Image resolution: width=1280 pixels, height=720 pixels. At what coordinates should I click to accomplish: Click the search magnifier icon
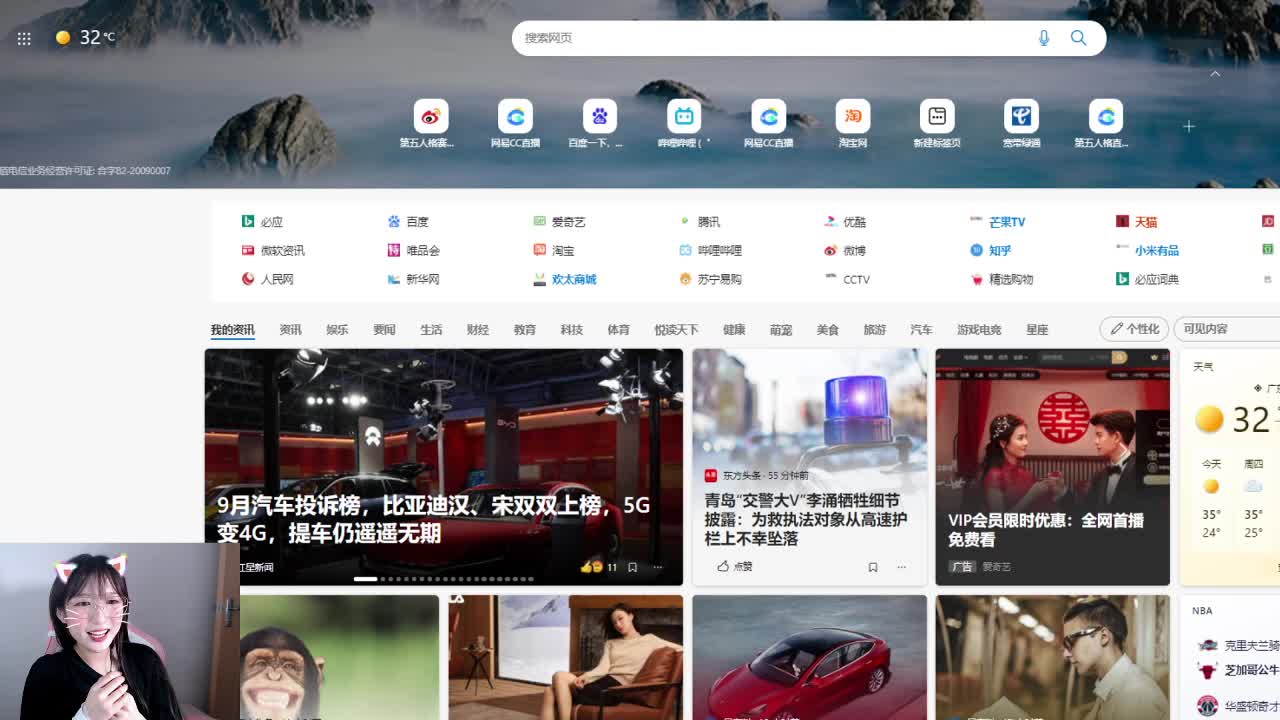1078,38
